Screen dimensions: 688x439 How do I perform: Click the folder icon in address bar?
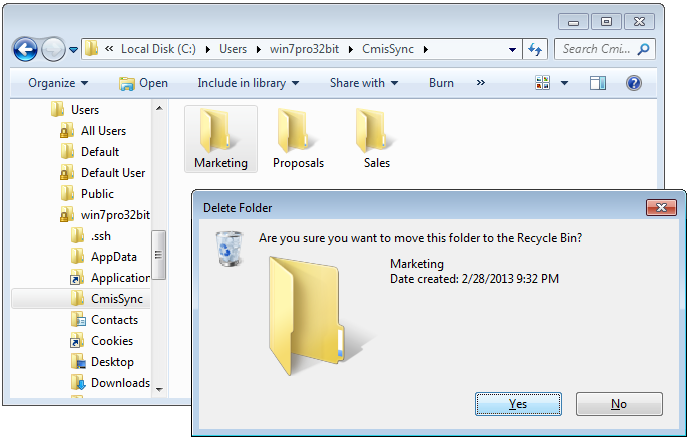pyautogui.click(x=91, y=49)
